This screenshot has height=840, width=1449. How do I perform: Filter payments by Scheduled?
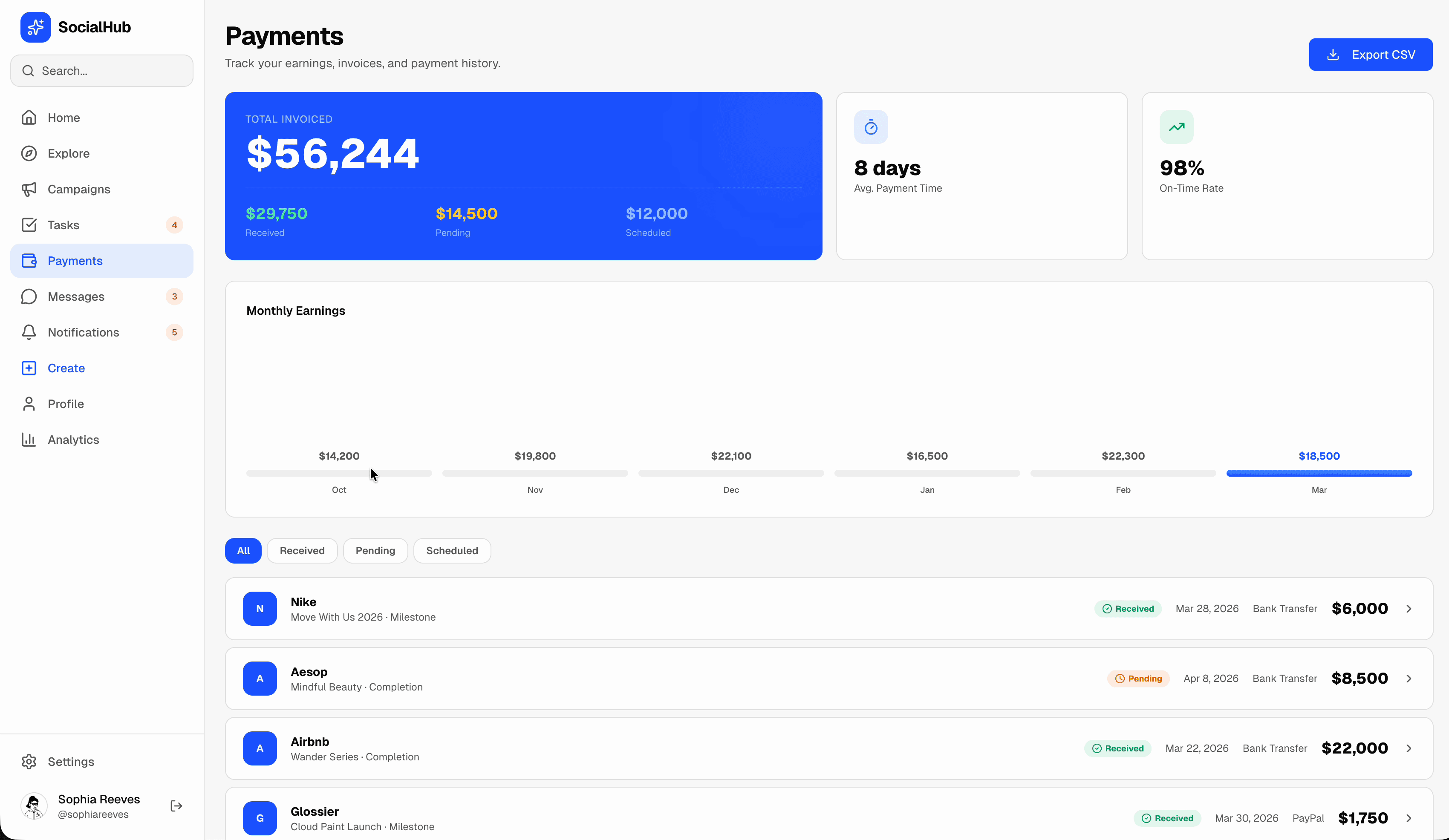pos(451,550)
